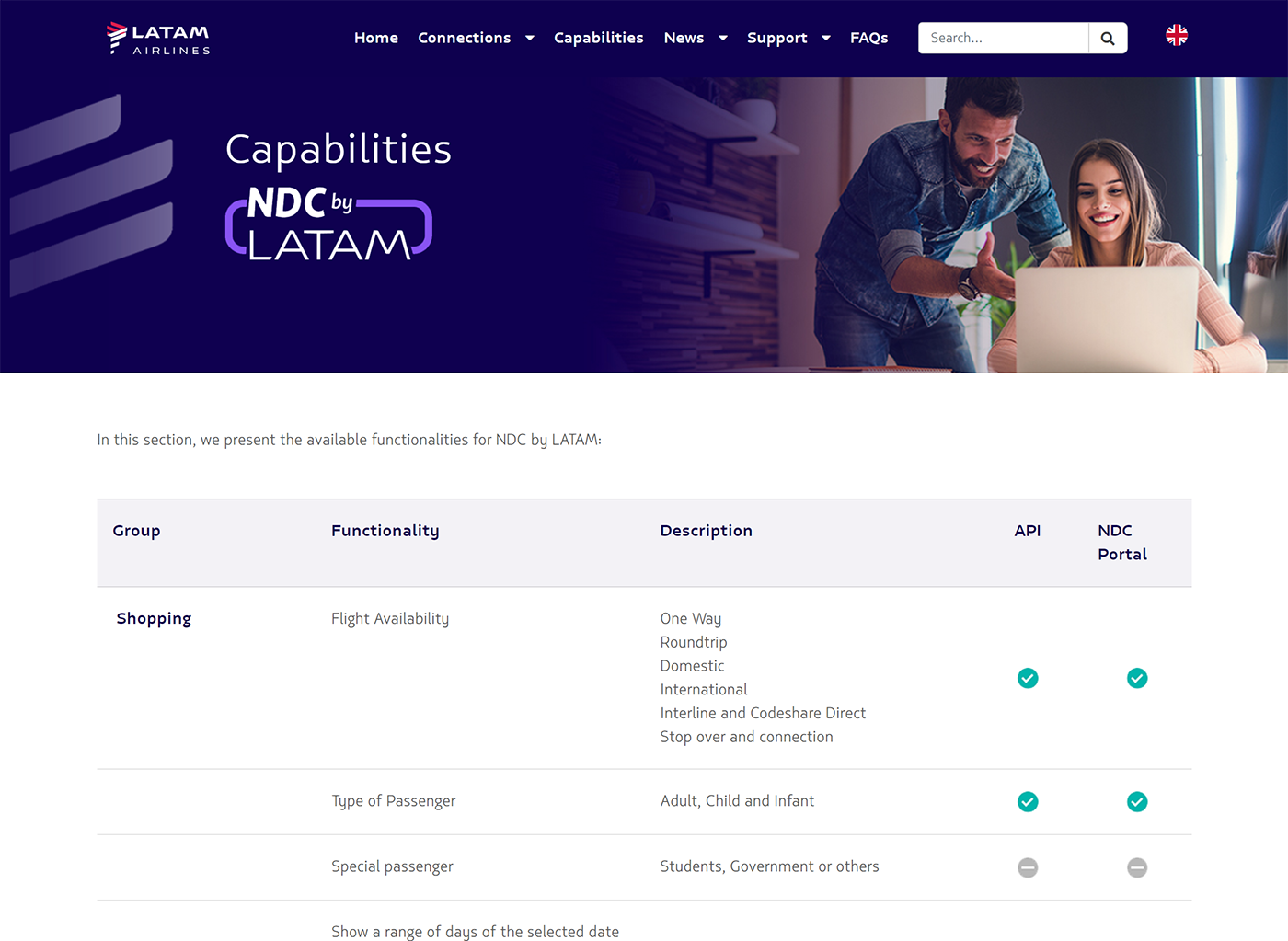Image resolution: width=1288 pixels, height=941 pixels.
Task: Open the News menu item
Action: 684,38
